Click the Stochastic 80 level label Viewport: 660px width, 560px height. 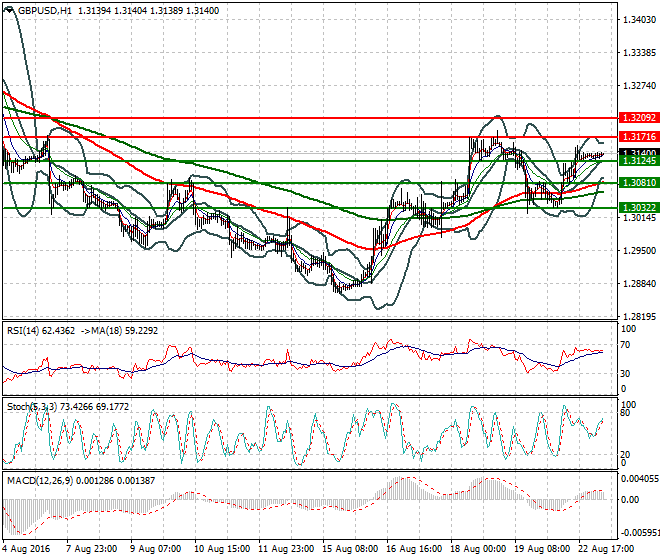pyautogui.click(x=626, y=413)
